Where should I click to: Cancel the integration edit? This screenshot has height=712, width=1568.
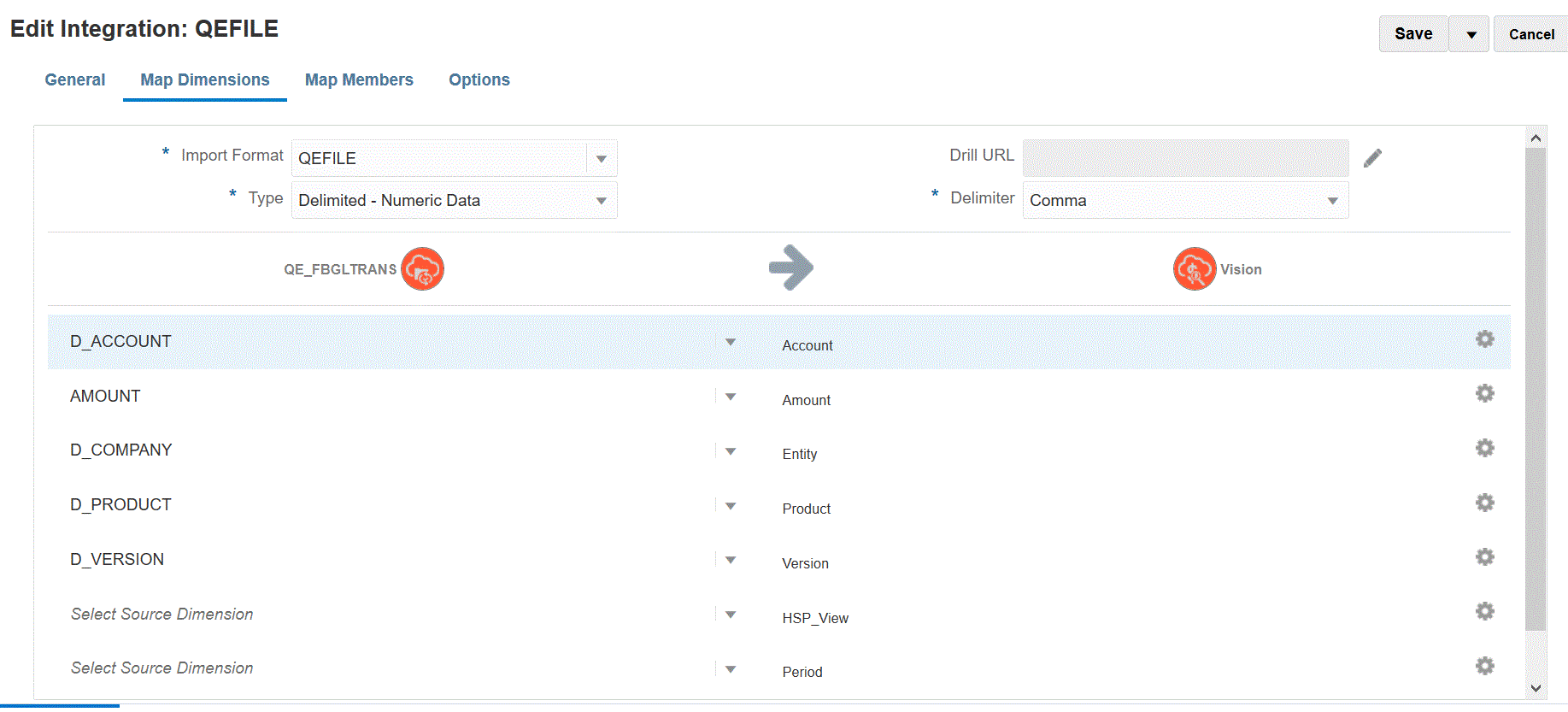(x=1530, y=34)
